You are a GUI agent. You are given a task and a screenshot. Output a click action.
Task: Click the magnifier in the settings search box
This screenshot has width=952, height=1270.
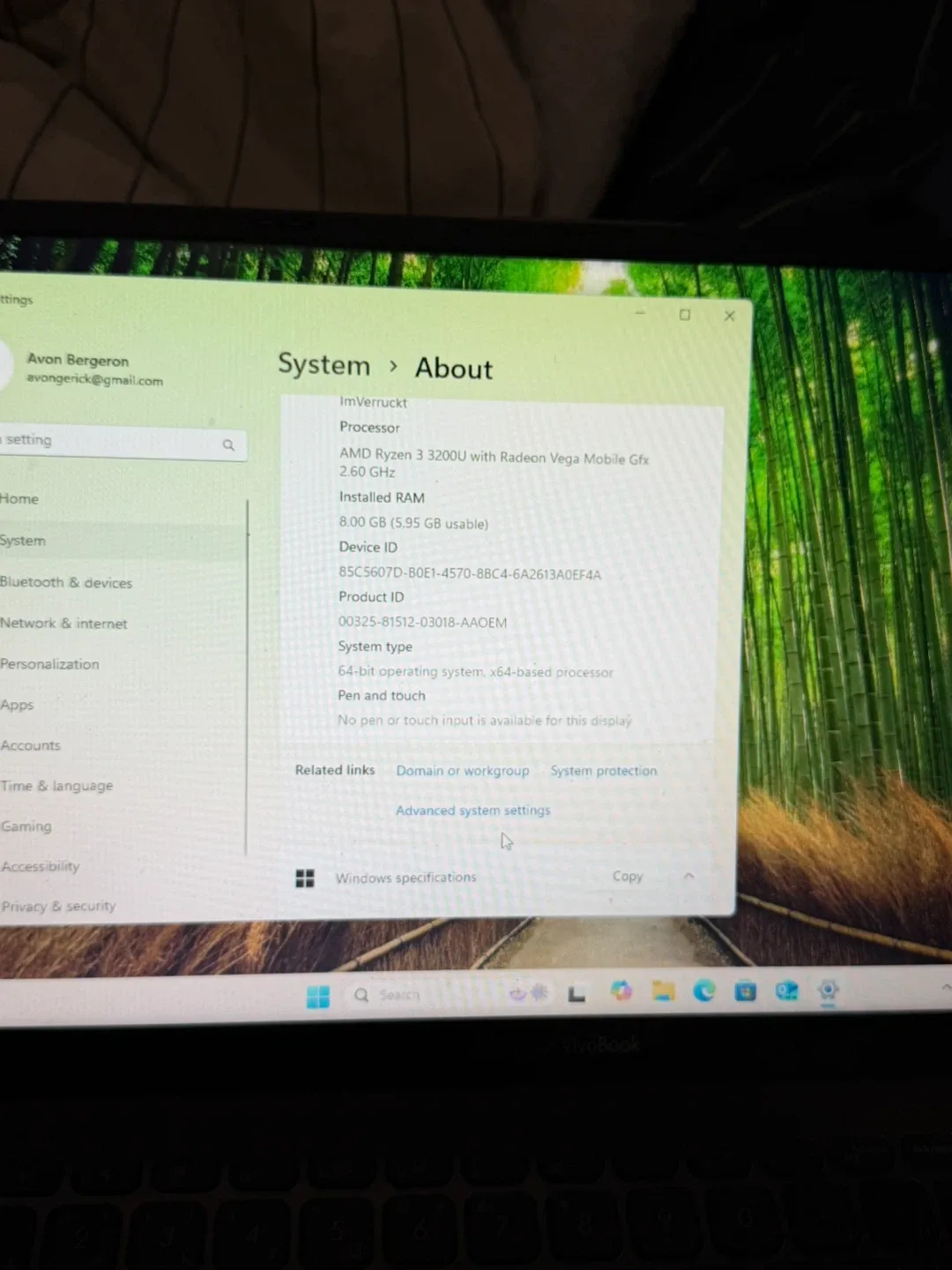228,444
